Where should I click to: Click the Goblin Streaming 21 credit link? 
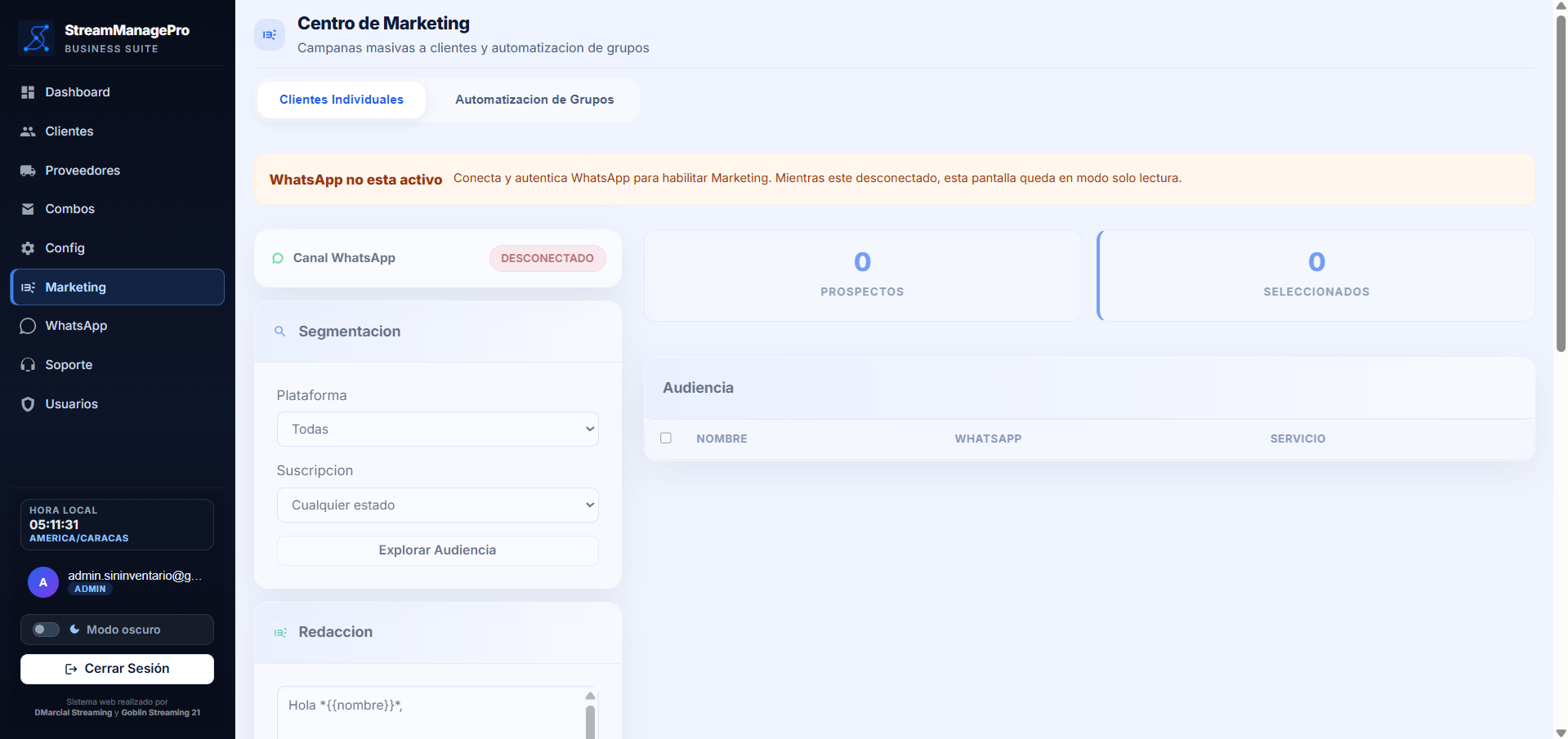pos(161,713)
